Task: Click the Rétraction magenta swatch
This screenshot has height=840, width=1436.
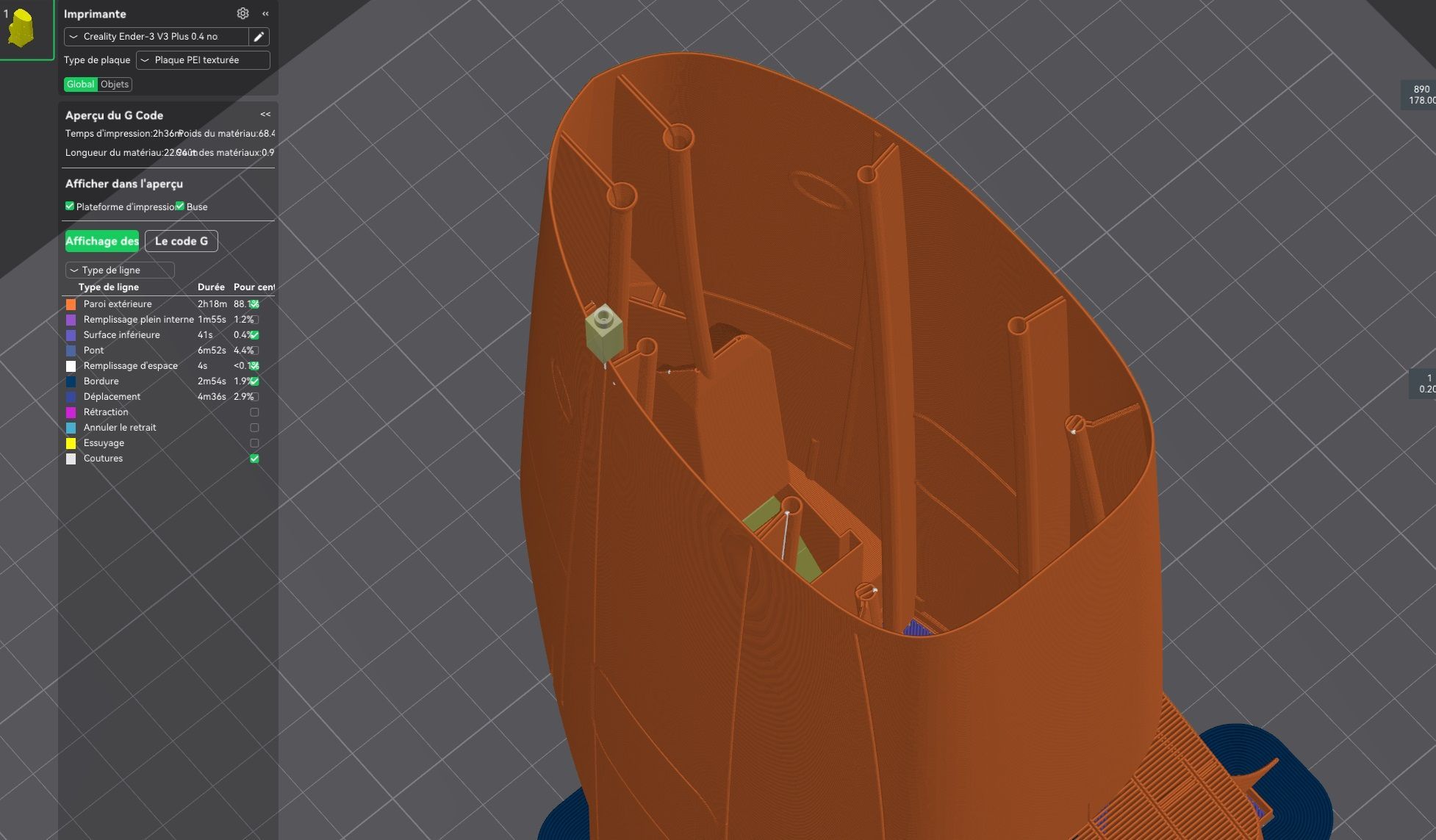Action: pyautogui.click(x=71, y=412)
